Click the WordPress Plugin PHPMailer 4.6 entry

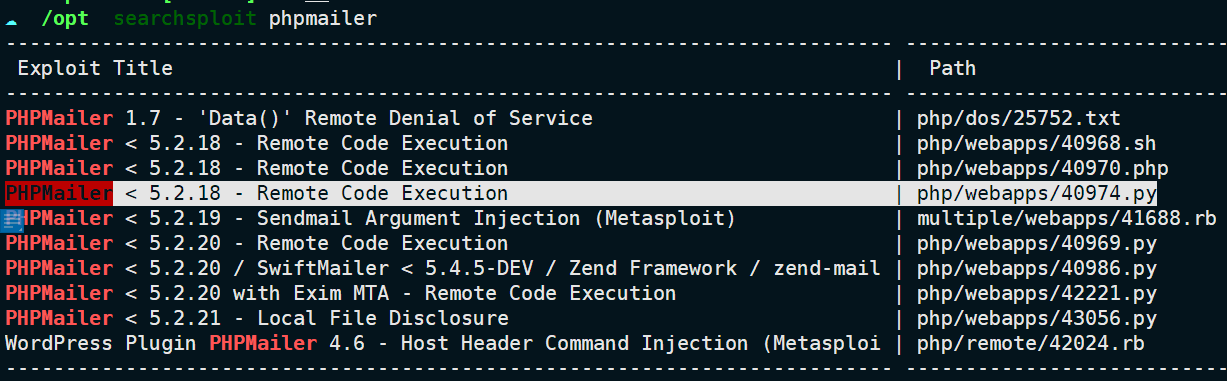(x=443, y=344)
